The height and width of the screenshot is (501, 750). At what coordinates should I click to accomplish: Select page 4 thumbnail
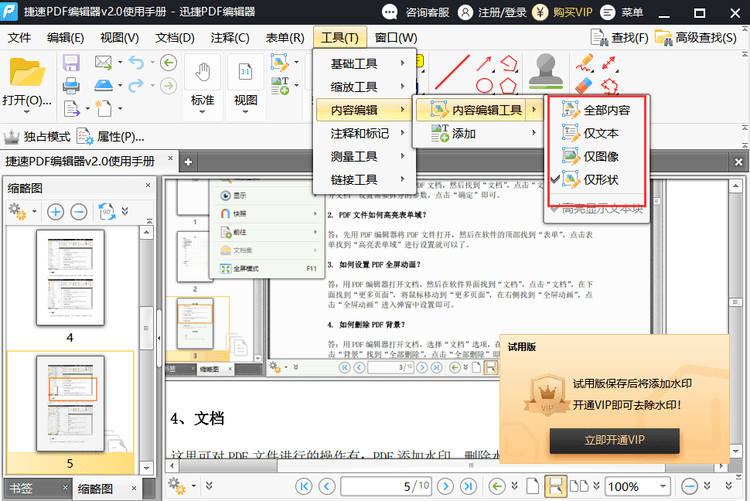pyautogui.click(x=70, y=278)
